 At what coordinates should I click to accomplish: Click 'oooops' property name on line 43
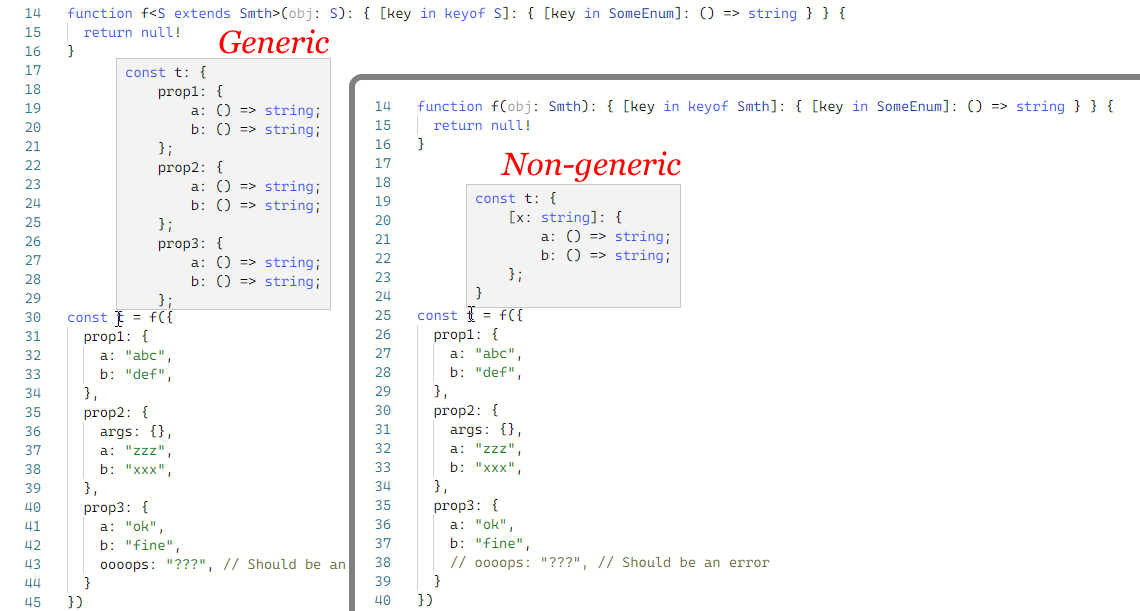[124, 564]
